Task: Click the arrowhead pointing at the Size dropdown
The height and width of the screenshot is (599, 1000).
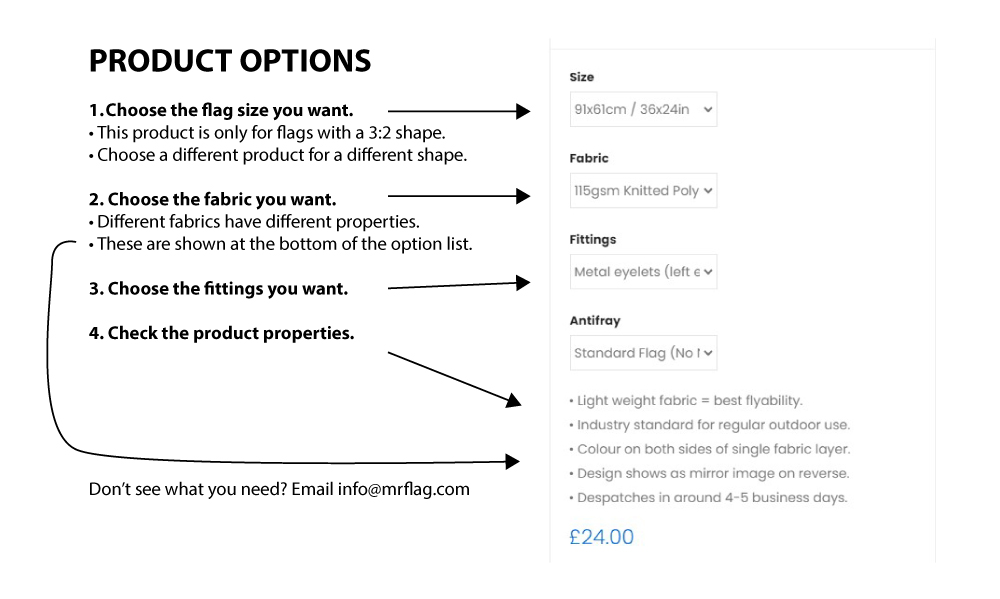Action: [523, 111]
